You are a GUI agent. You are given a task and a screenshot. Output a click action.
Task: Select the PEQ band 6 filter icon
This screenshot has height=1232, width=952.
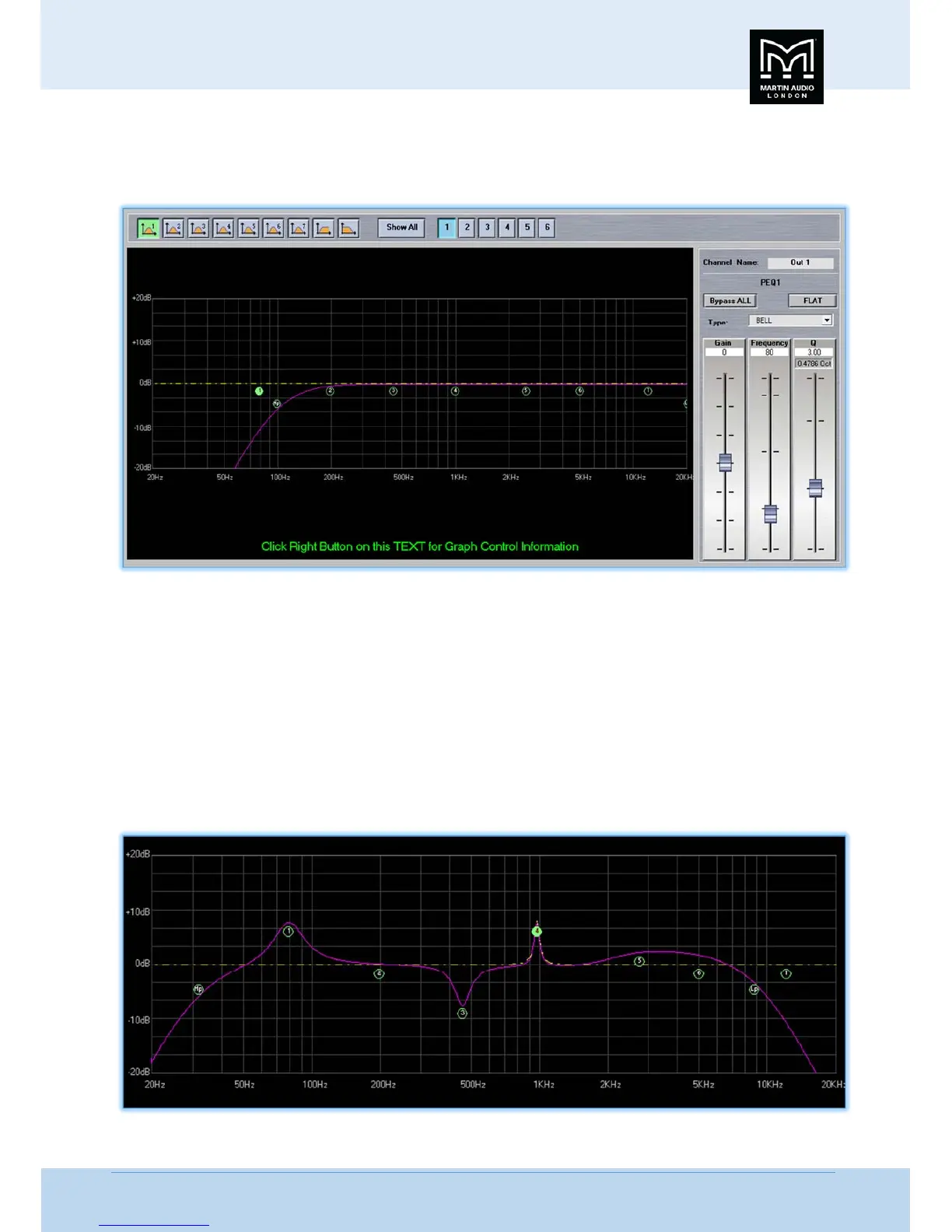(273, 228)
